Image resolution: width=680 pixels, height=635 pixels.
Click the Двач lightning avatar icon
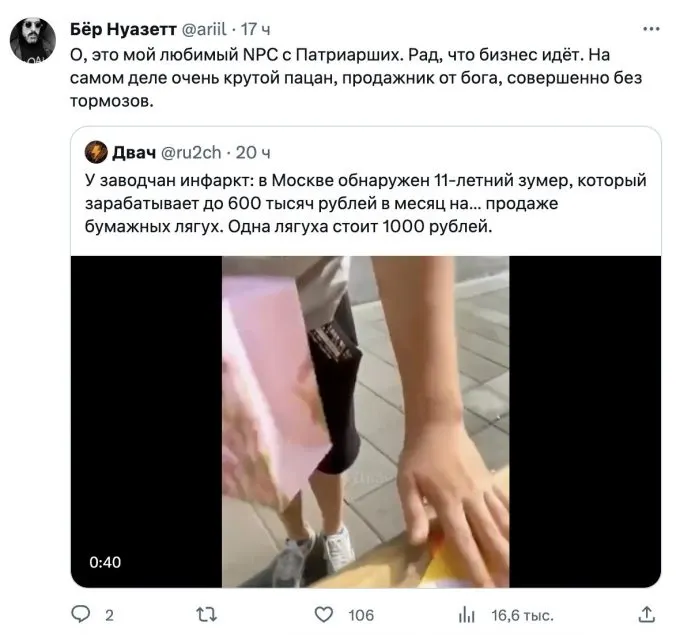point(96,152)
